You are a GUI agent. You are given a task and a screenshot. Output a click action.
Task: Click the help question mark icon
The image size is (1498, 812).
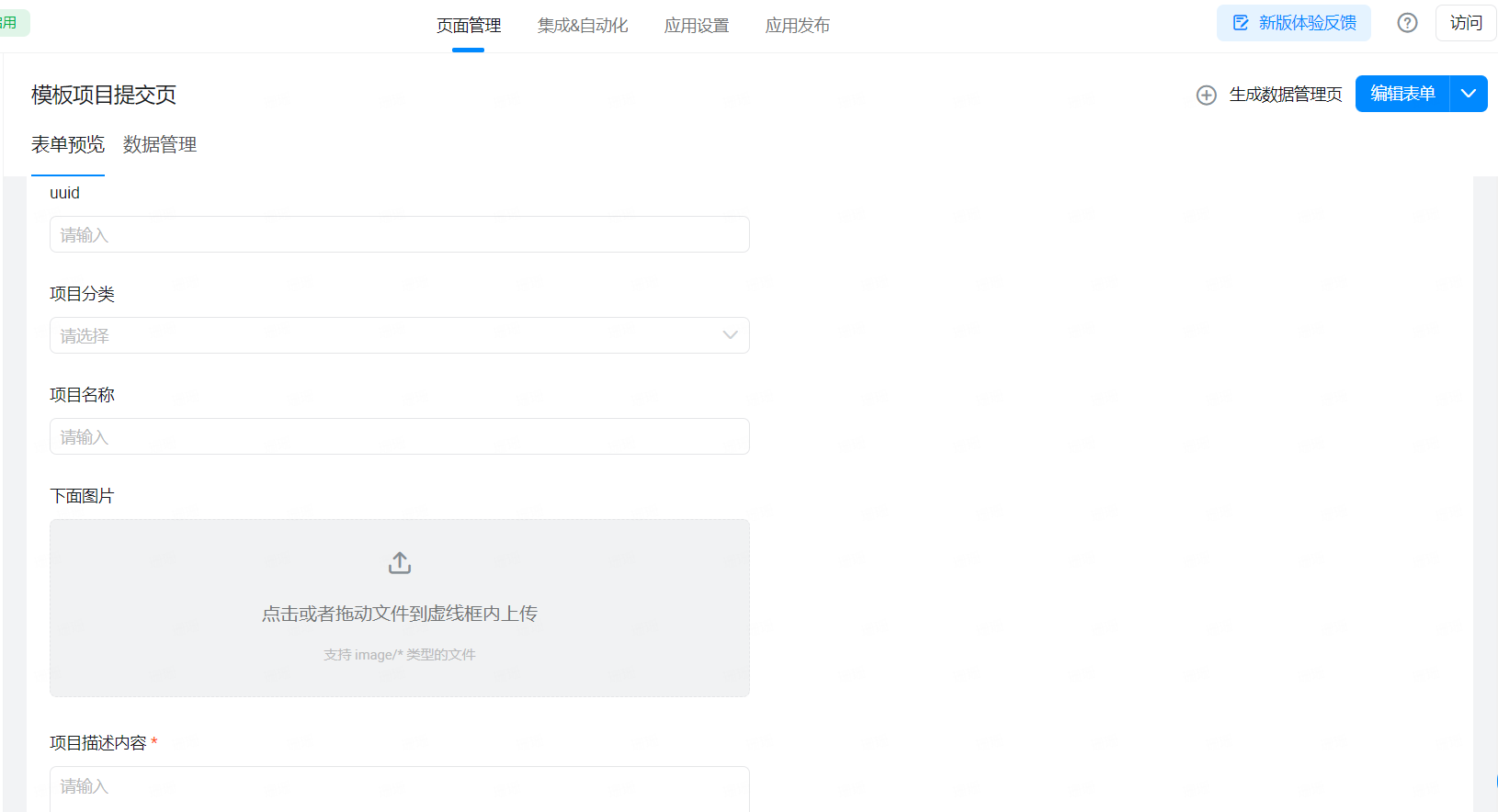(x=1407, y=23)
